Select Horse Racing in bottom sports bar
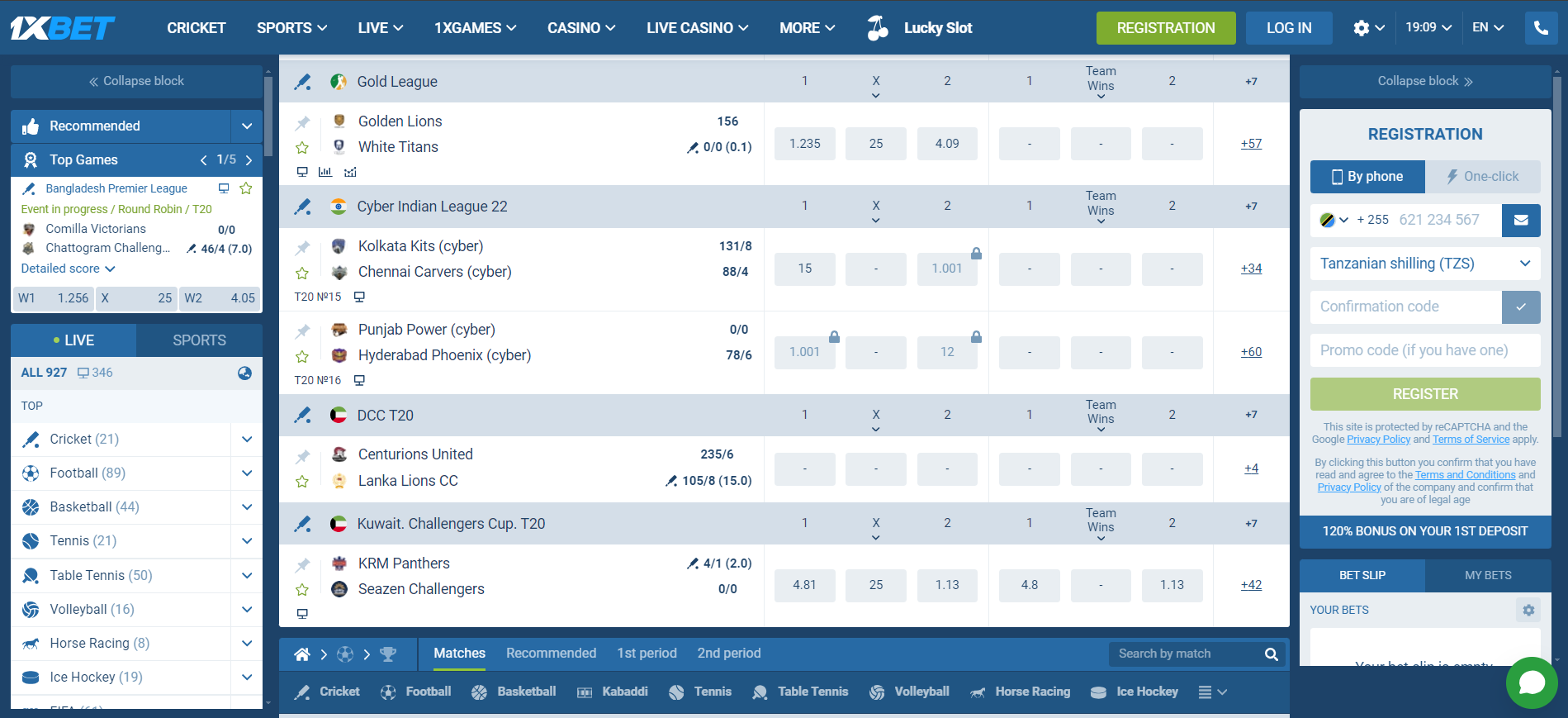This screenshot has height=718, width=1568. tap(1020, 692)
